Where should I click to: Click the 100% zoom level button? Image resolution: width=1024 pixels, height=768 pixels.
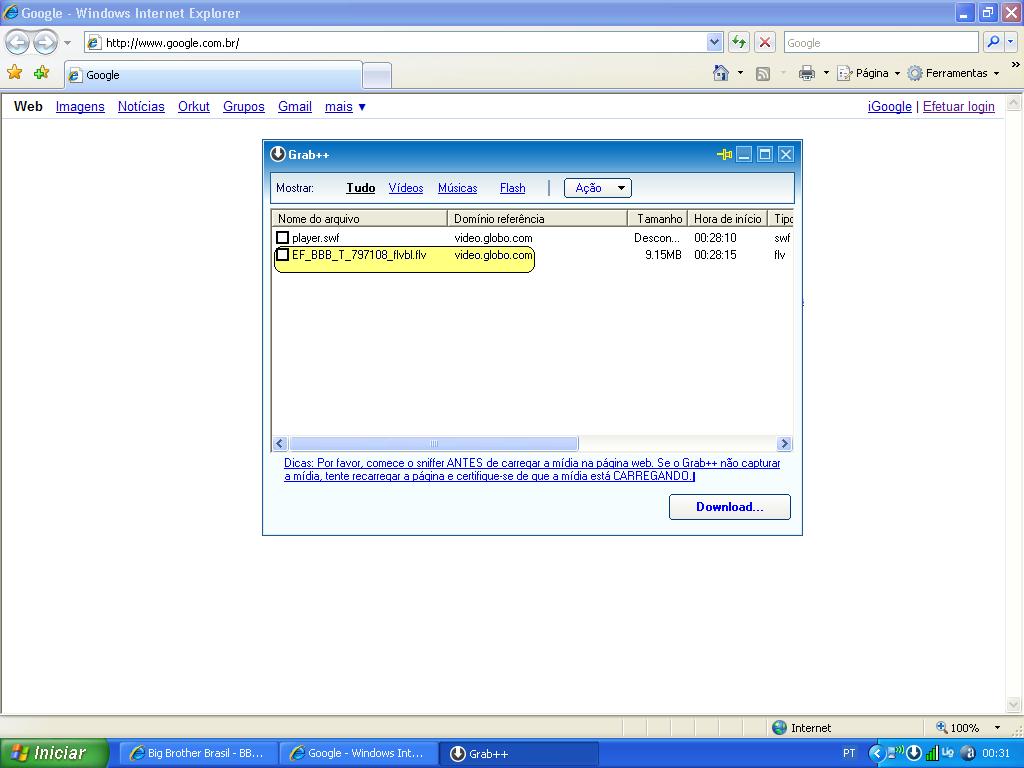click(x=957, y=728)
